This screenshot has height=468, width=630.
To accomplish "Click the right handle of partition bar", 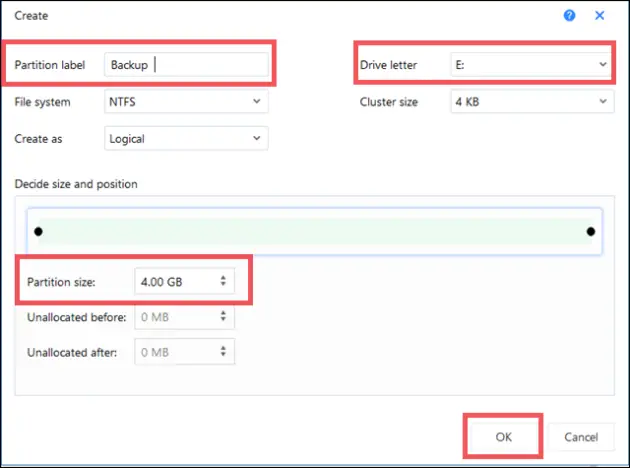I will click(x=591, y=232).
